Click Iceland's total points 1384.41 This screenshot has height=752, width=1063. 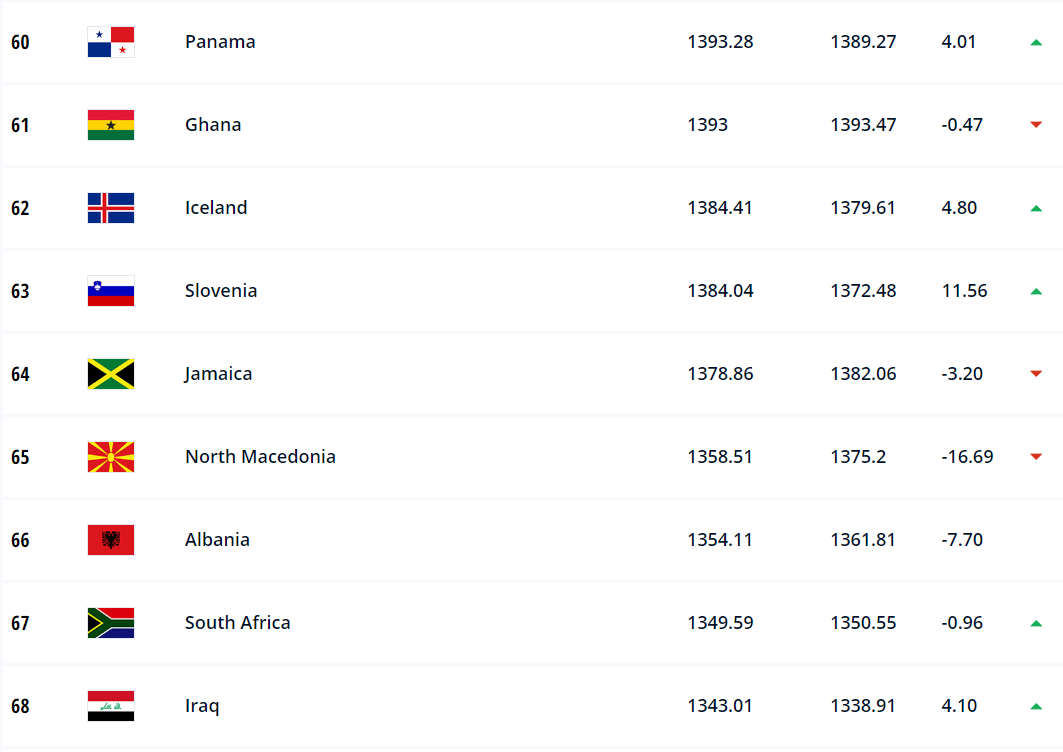pos(720,208)
